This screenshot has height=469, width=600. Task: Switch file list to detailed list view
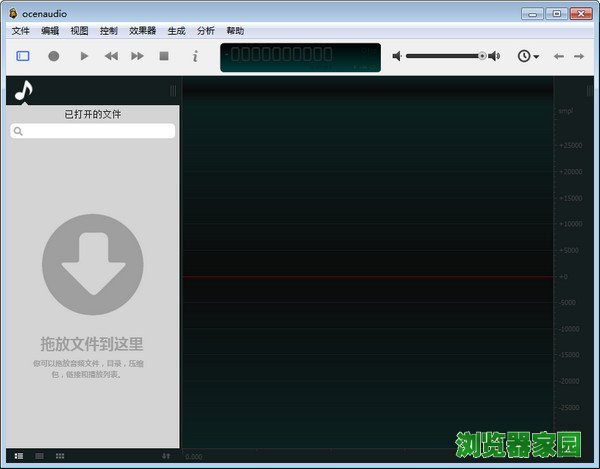(19, 456)
